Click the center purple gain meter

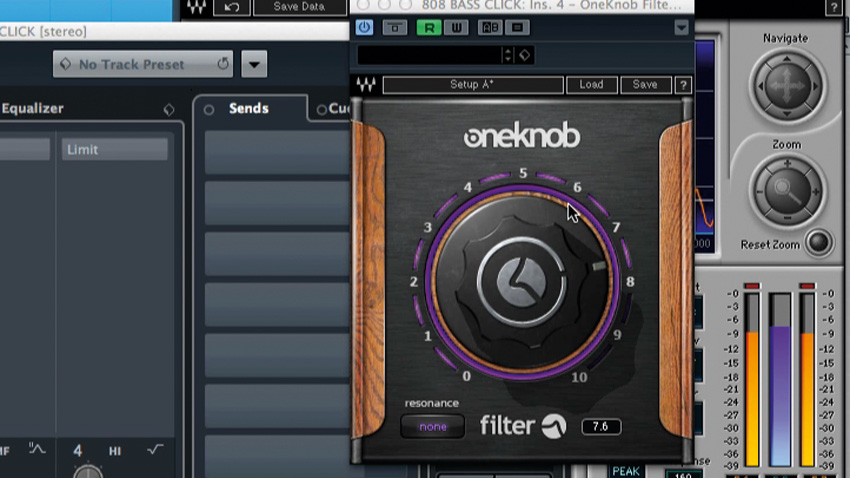tap(780, 379)
